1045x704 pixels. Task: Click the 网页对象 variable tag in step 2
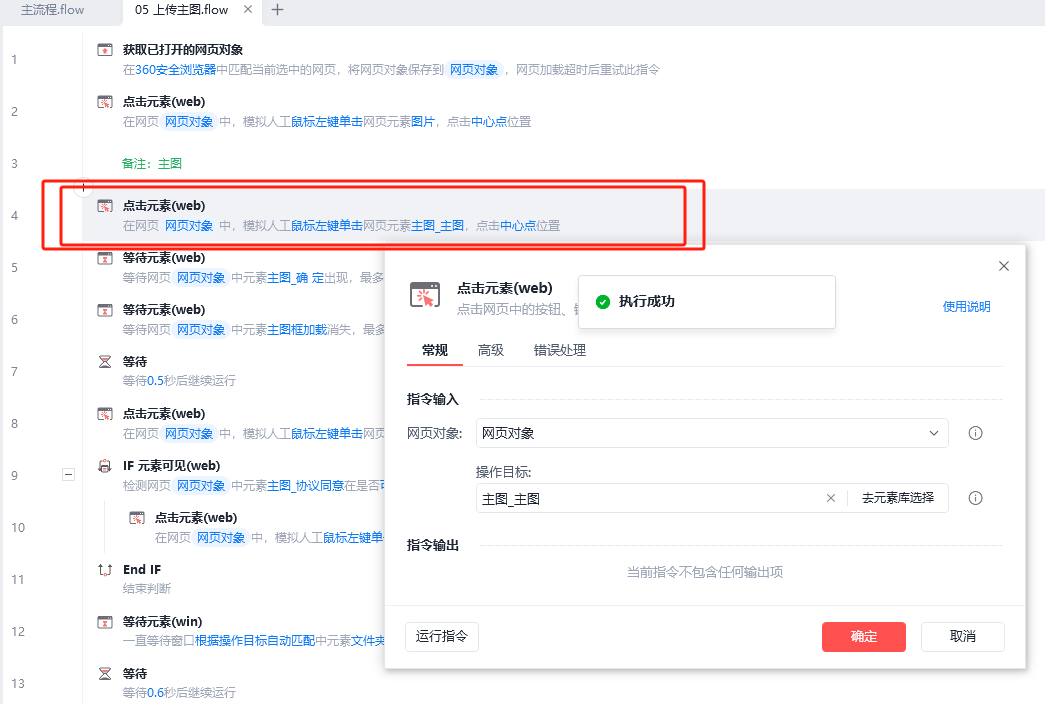[189, 121]
